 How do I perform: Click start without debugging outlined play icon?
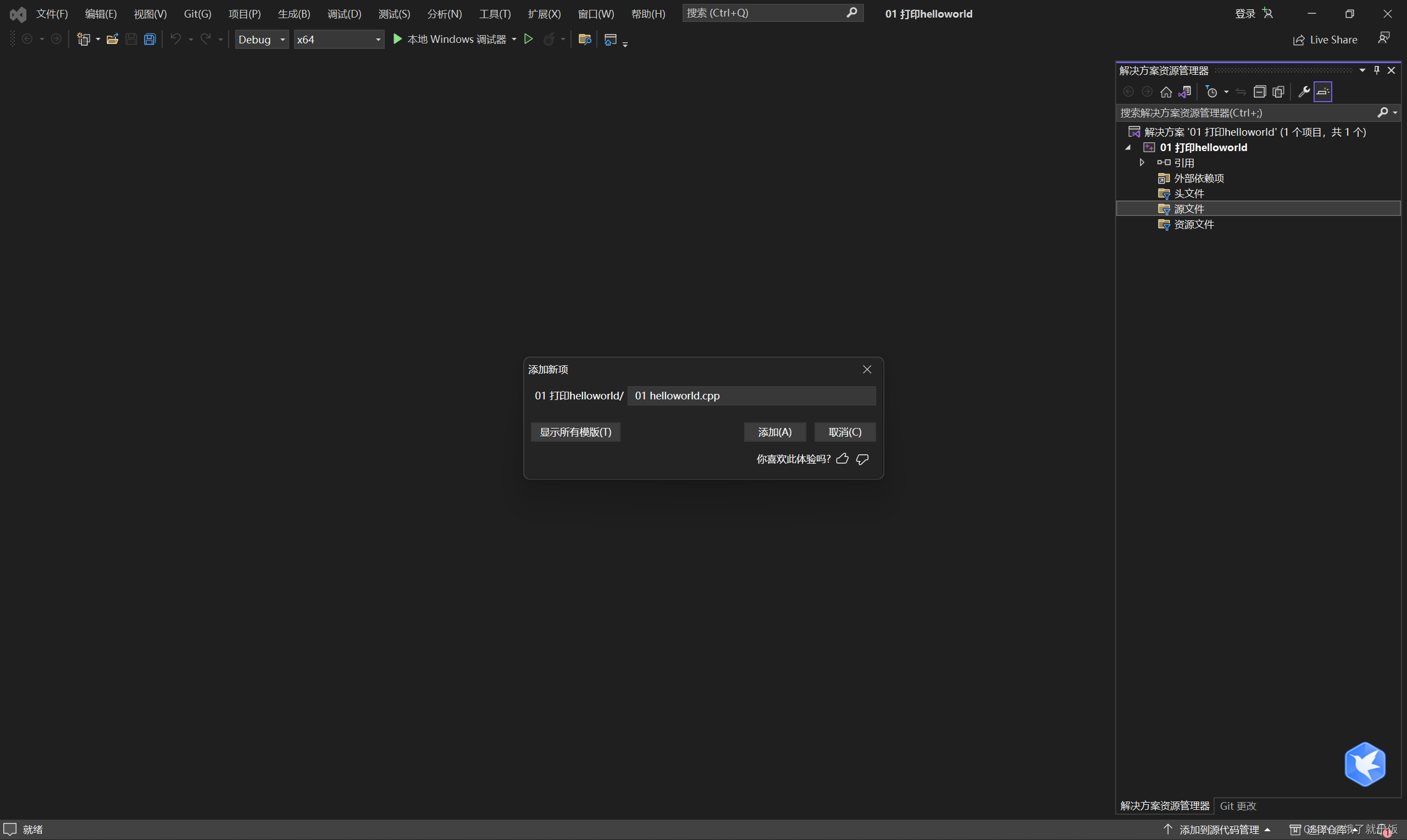(528, 38)
